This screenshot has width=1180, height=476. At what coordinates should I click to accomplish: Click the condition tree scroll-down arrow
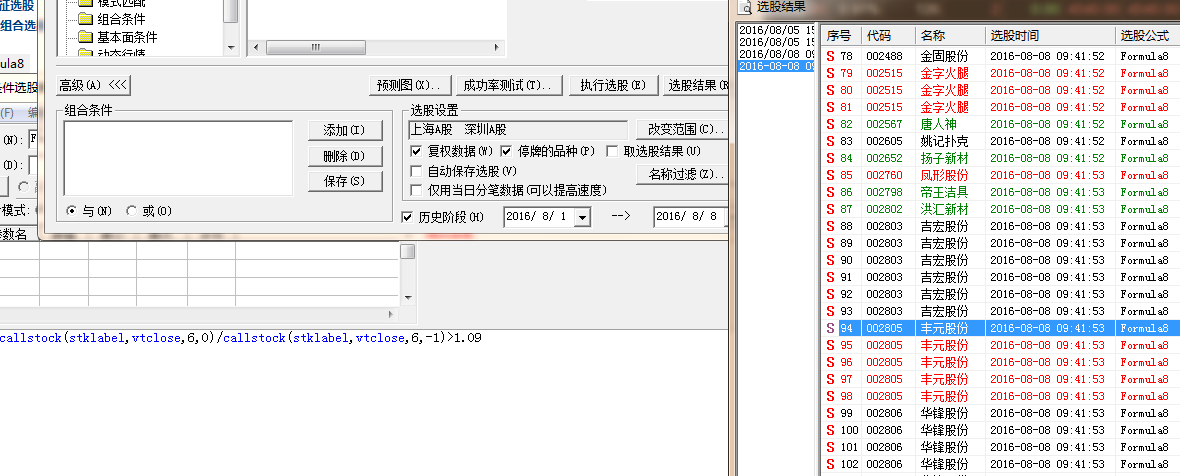click(231, 47)
